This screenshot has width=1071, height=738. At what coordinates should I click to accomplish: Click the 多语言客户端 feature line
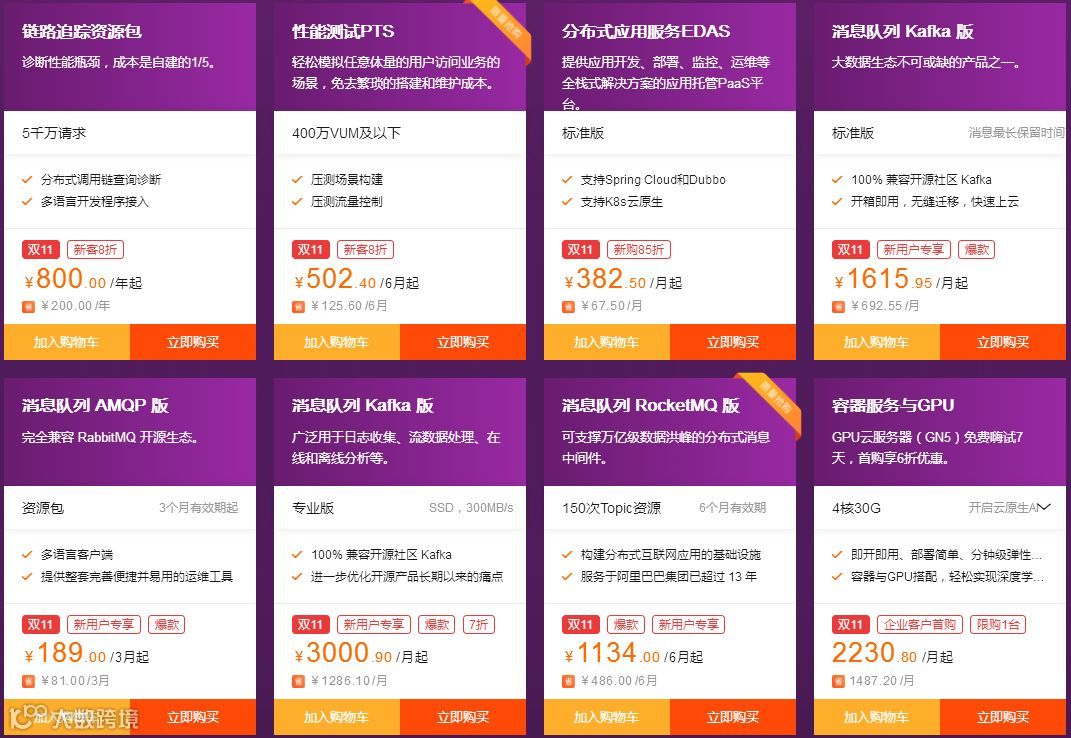76,554
